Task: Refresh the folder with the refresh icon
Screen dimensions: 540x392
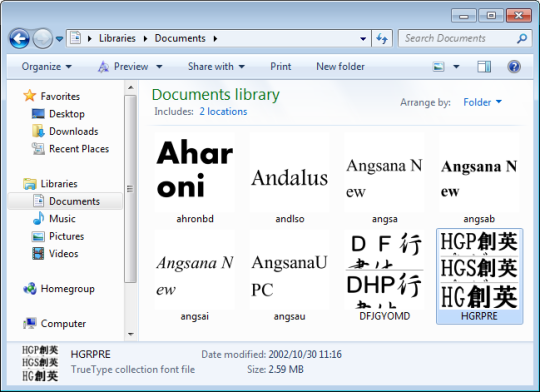Action: click(382, 38)
